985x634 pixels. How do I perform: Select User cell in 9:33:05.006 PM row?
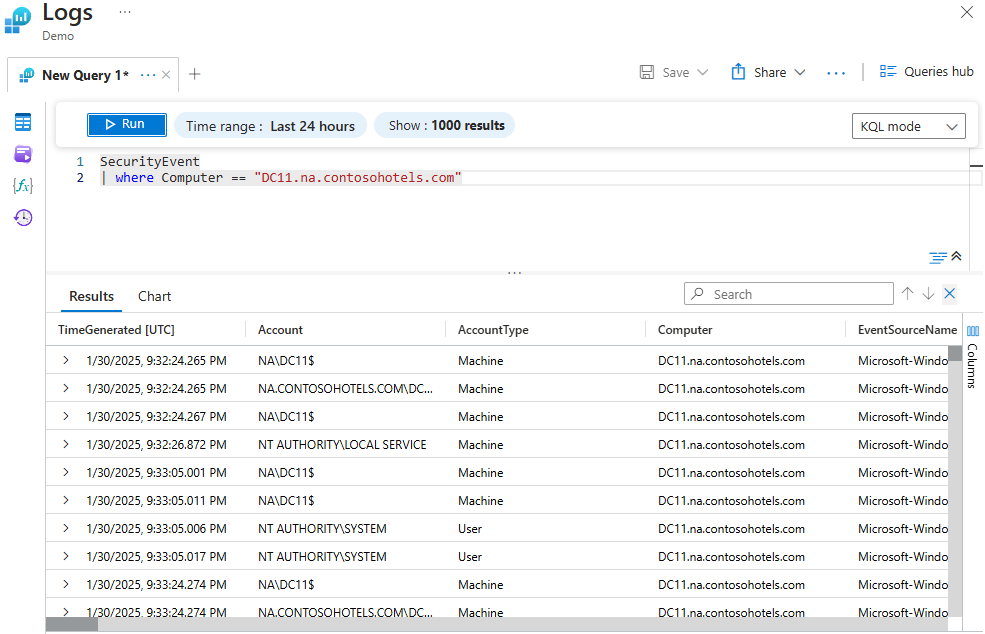(x=470, y=529)
